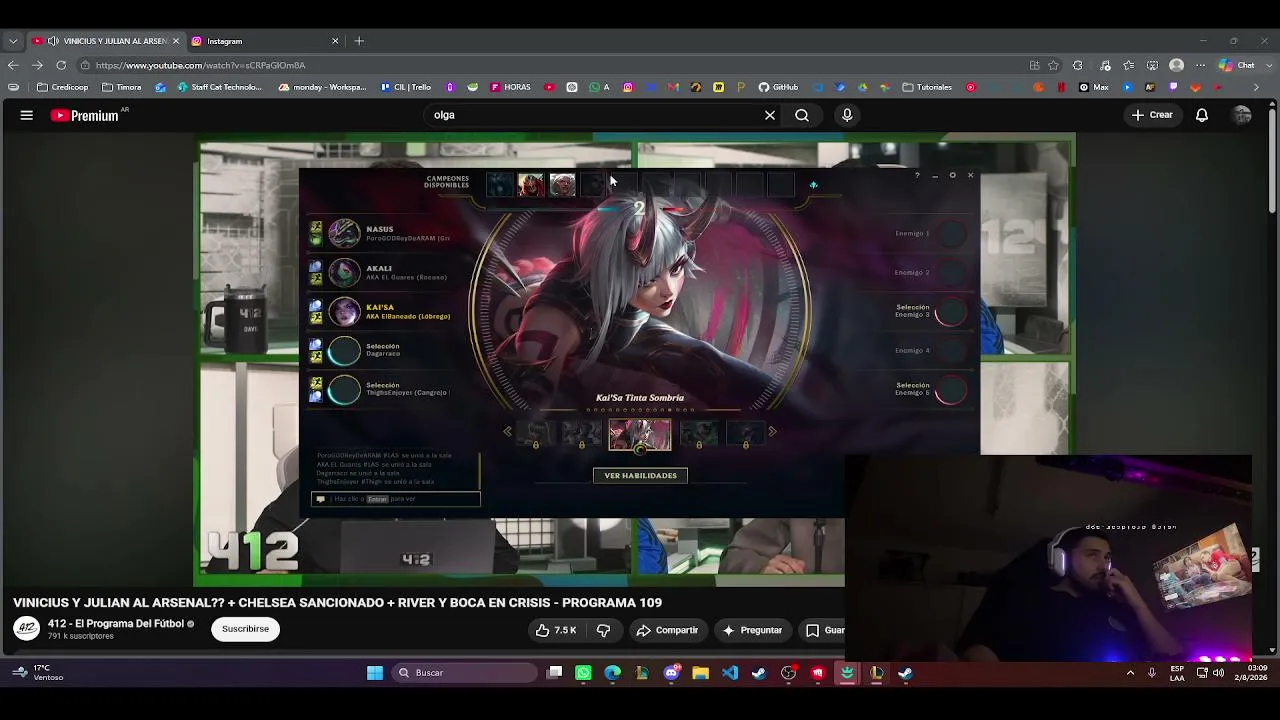Open the channel name 412 - El Programa Del Fútbol
1280x720 pixels.
116,623
